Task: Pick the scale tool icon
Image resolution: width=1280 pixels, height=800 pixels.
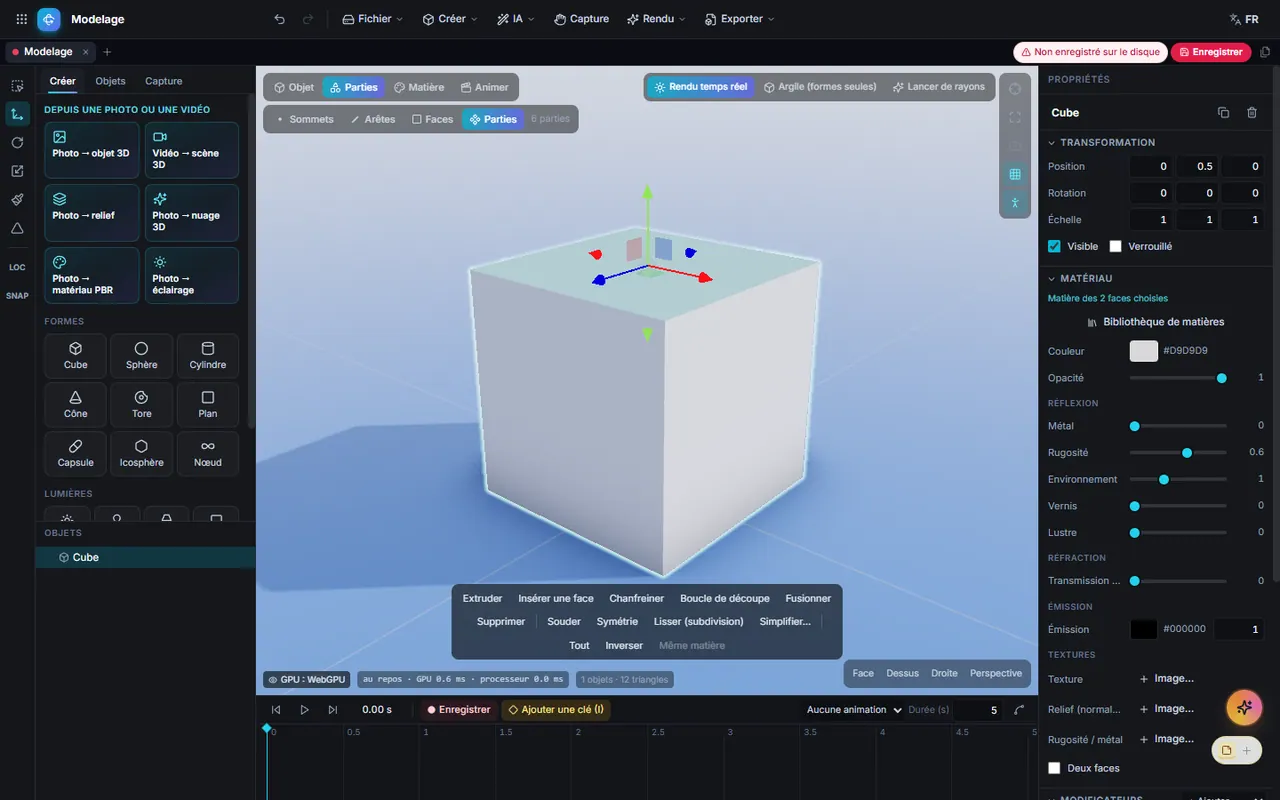Action: [17, 171]
